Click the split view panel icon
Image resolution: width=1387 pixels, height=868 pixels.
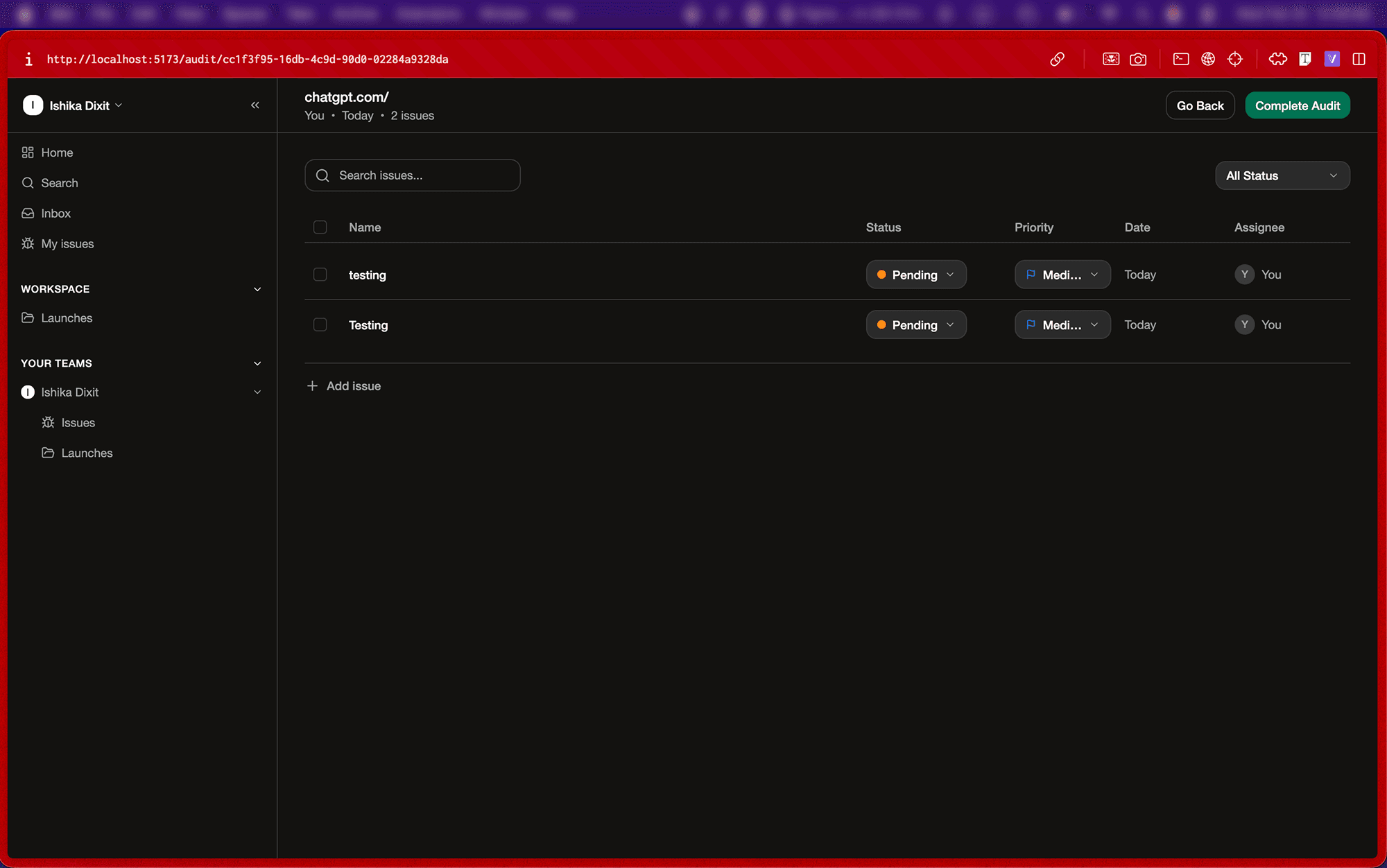click(x=1359, y=60)
